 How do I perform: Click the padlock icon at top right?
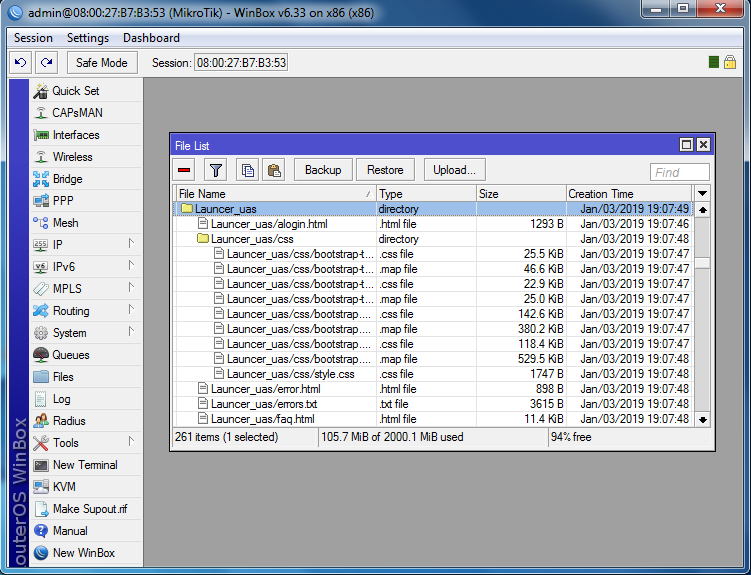click(x=730, y=62)
